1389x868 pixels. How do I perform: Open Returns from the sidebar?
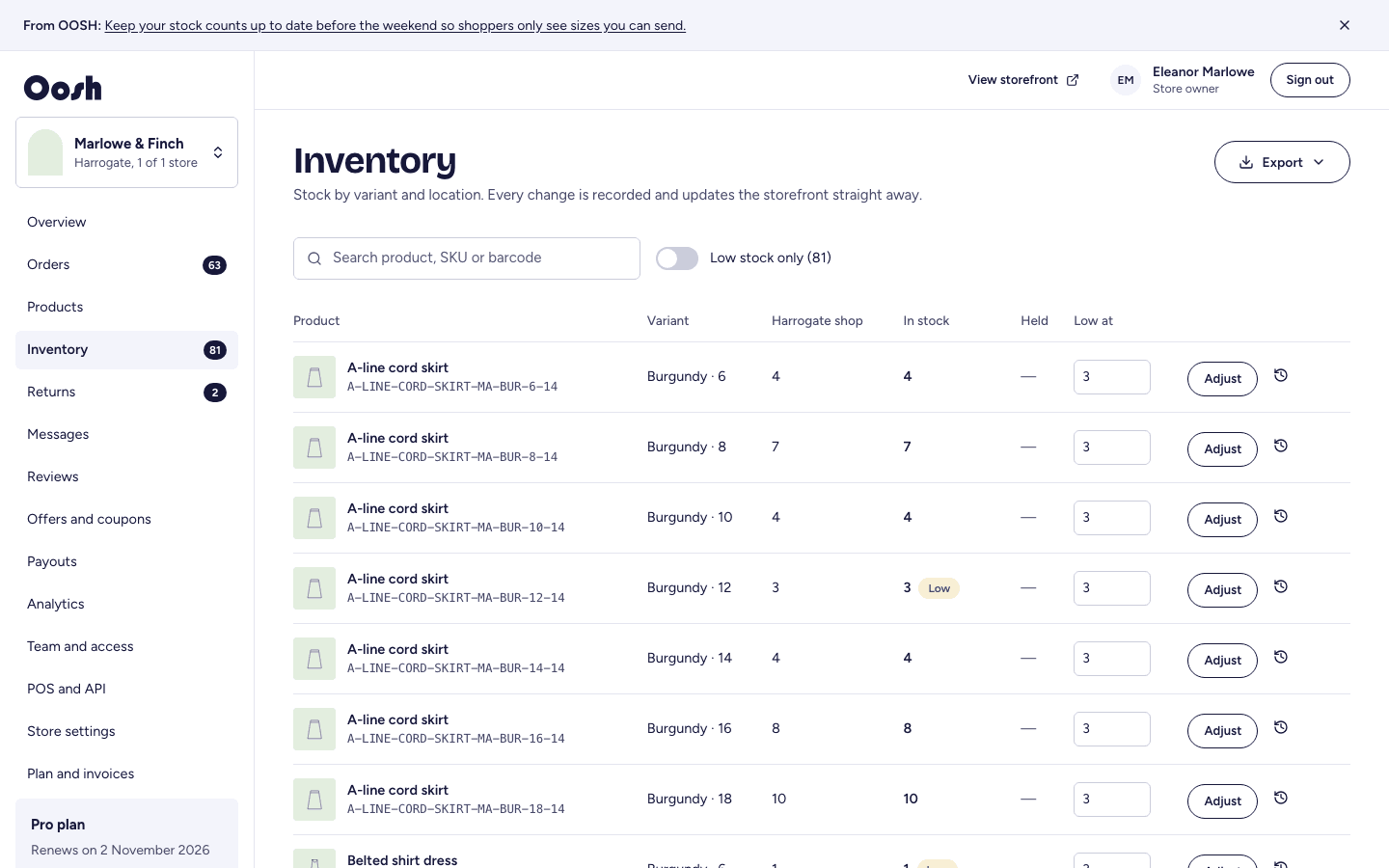126,392
